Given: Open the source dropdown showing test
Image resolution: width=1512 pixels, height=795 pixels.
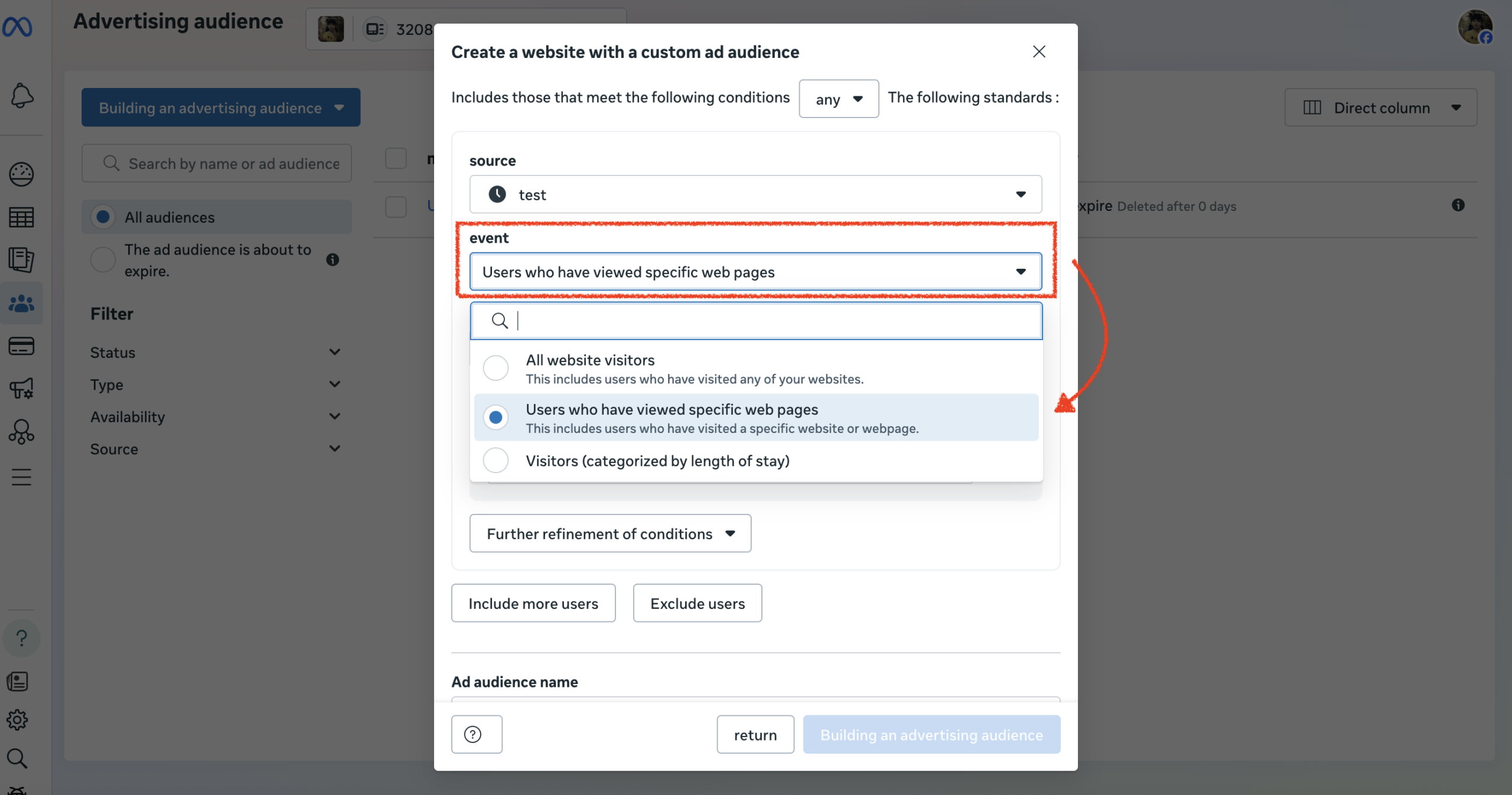Looking at the screenshot, I should [755, 194].
